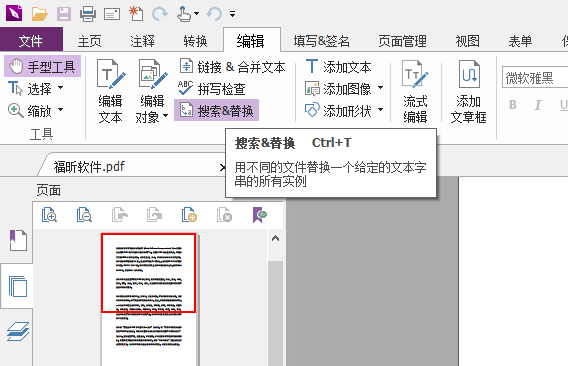Open the customize quick access toolbar dropdown
Image resolution: width=568 pixels, height=366 pixels.
click(x=233, y=14)
